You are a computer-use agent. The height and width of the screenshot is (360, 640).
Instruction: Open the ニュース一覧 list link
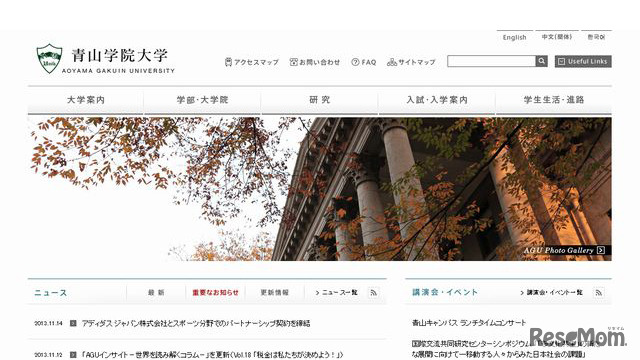[x=336, y=293]
